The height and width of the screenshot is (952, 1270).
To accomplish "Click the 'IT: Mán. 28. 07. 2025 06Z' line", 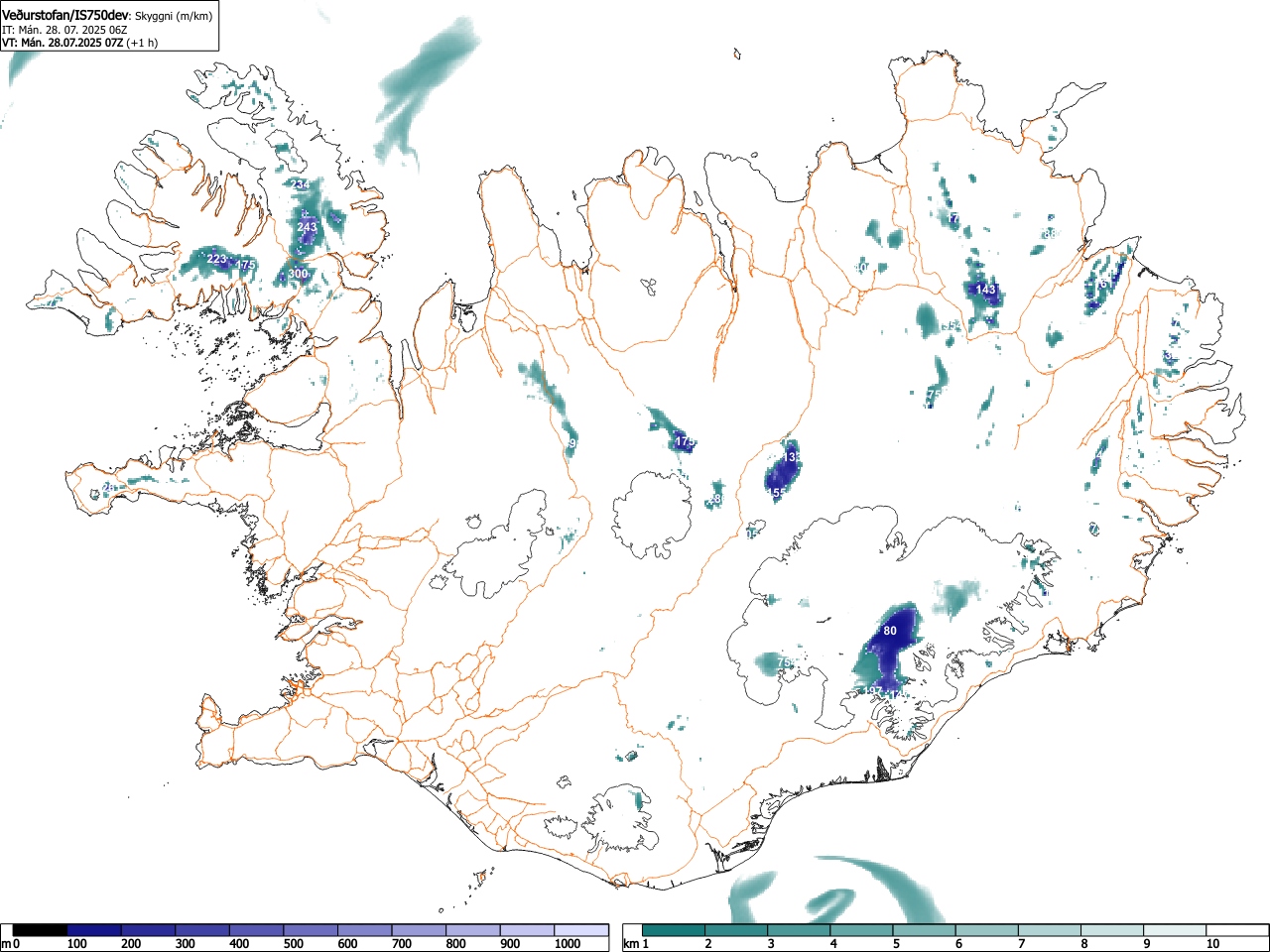I will point(64,30).
